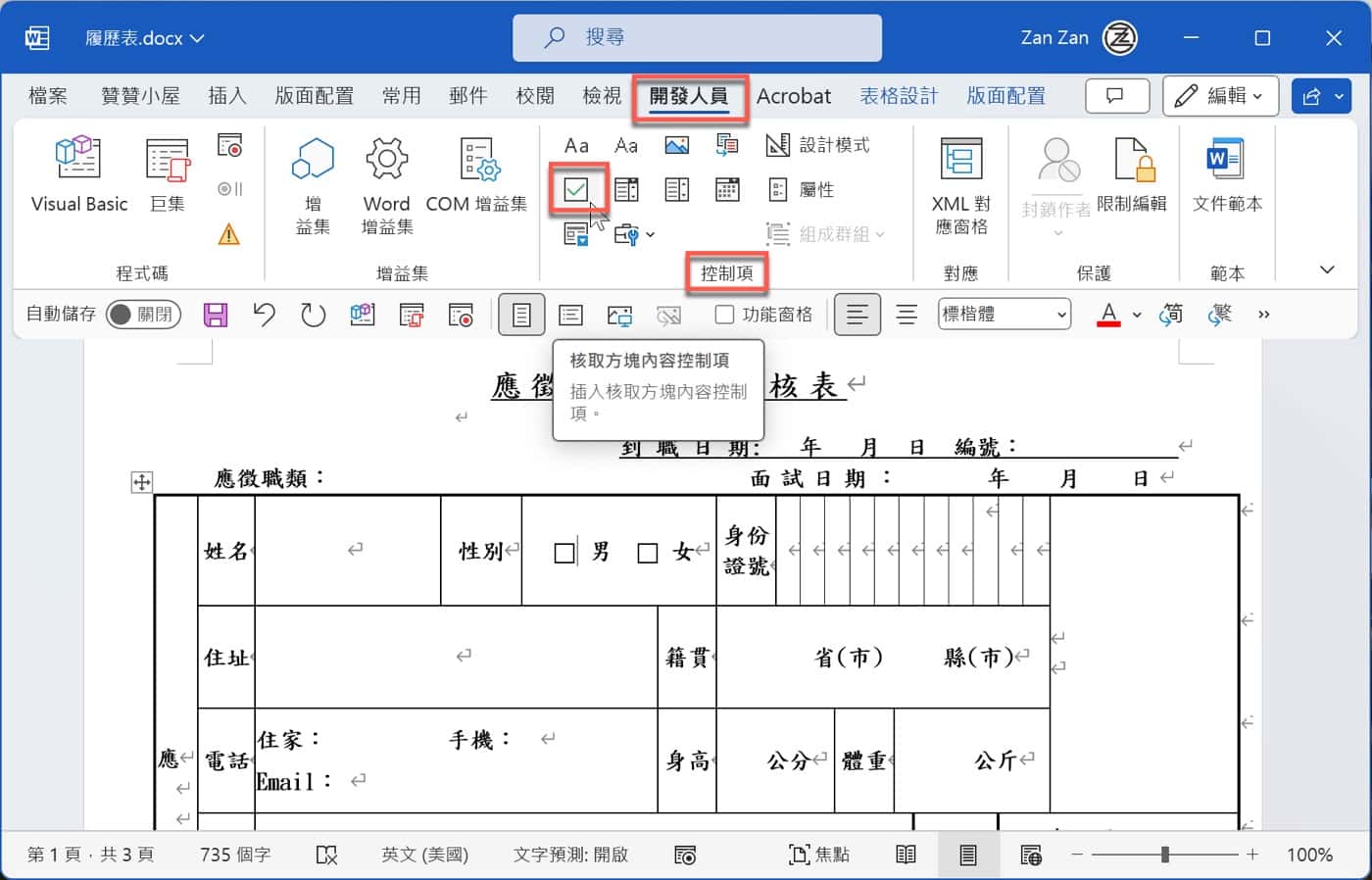Open the 增益集 add-ins button

coord(313,186)
